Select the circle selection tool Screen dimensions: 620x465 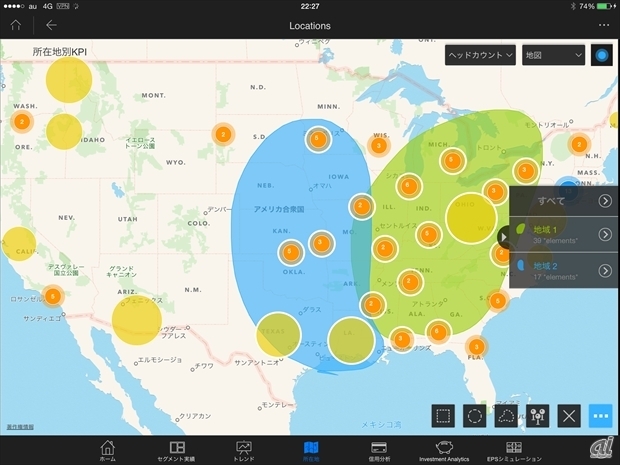[474, 416]
